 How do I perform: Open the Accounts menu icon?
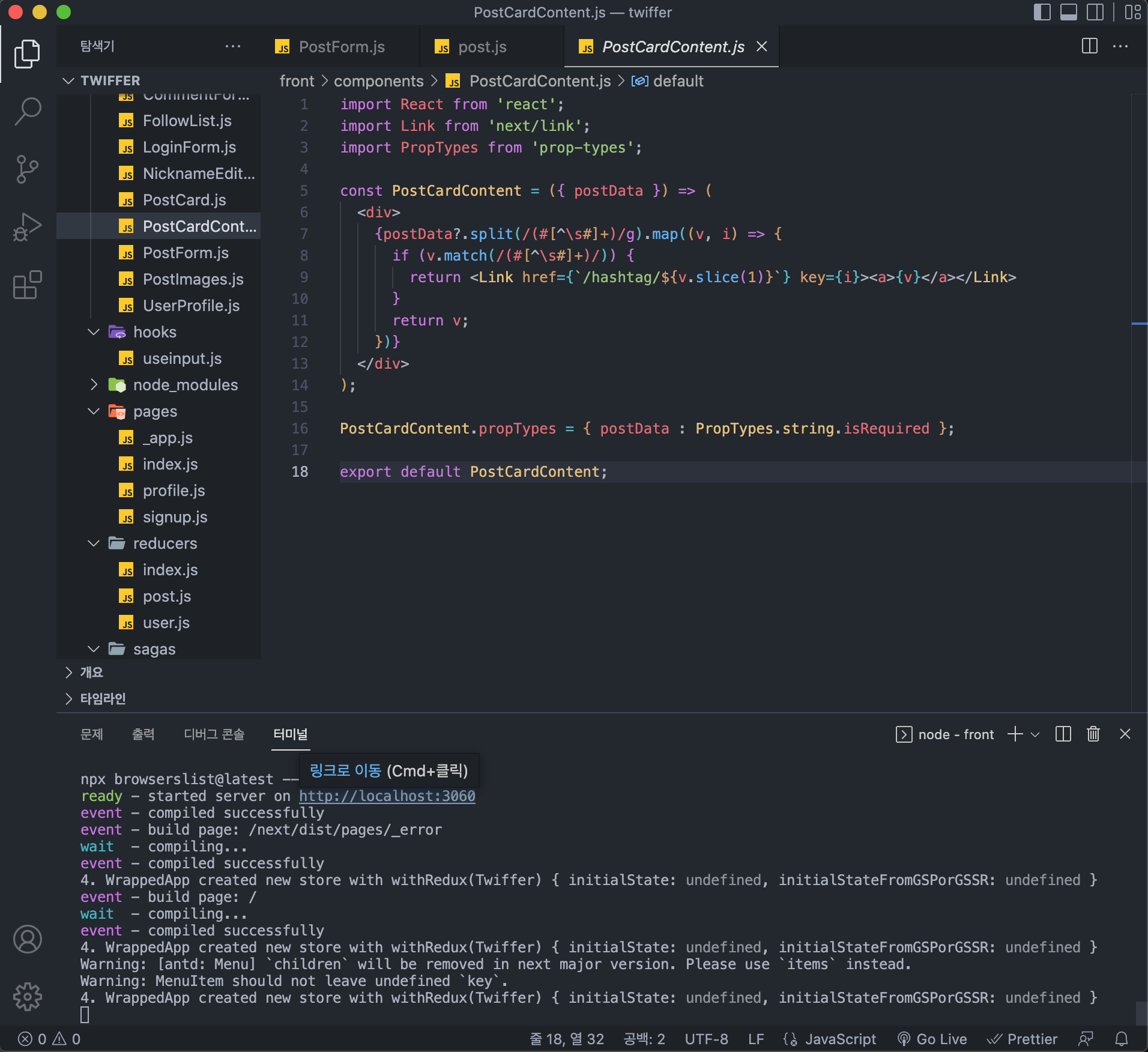point(28,939)
